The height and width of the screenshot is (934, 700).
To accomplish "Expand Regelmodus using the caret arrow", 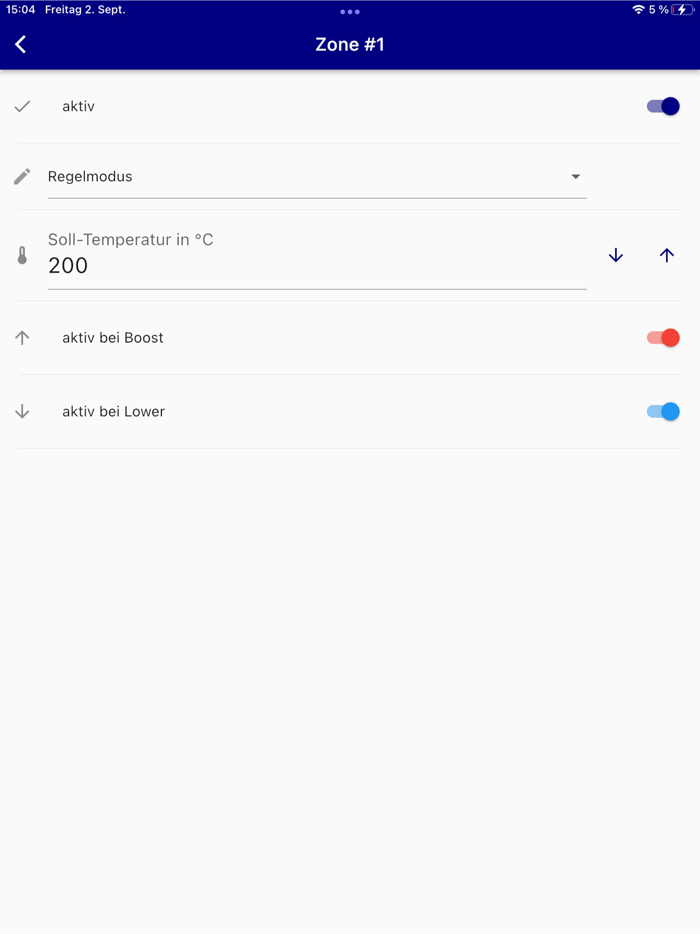I will point(576,177).
